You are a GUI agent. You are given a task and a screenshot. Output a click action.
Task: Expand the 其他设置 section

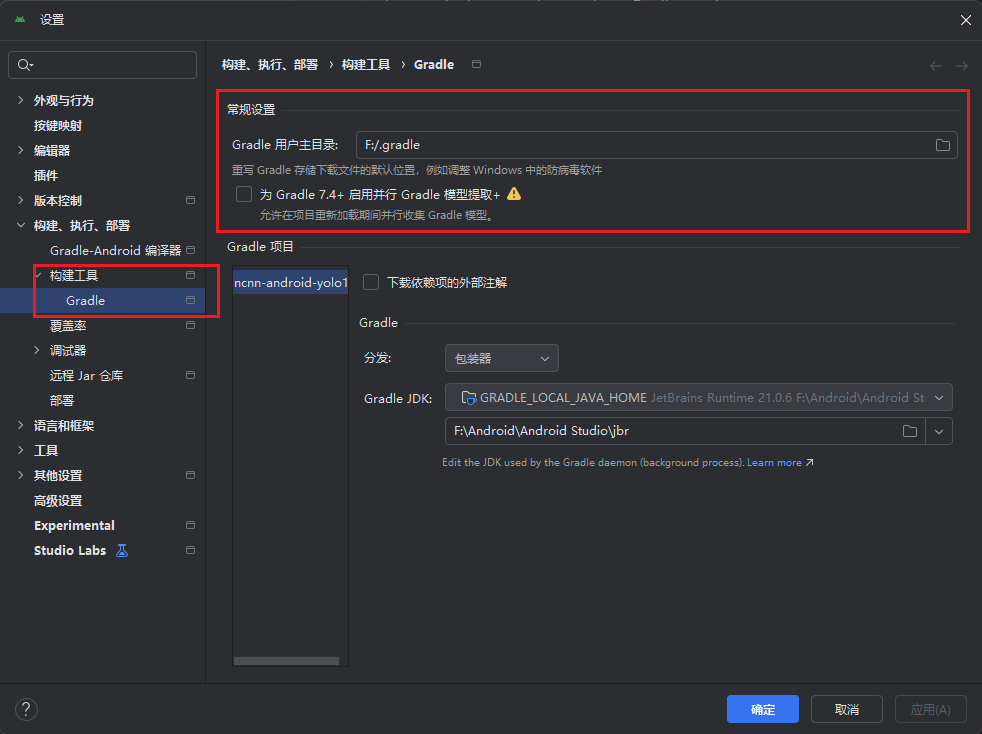(x=21, y=475)
